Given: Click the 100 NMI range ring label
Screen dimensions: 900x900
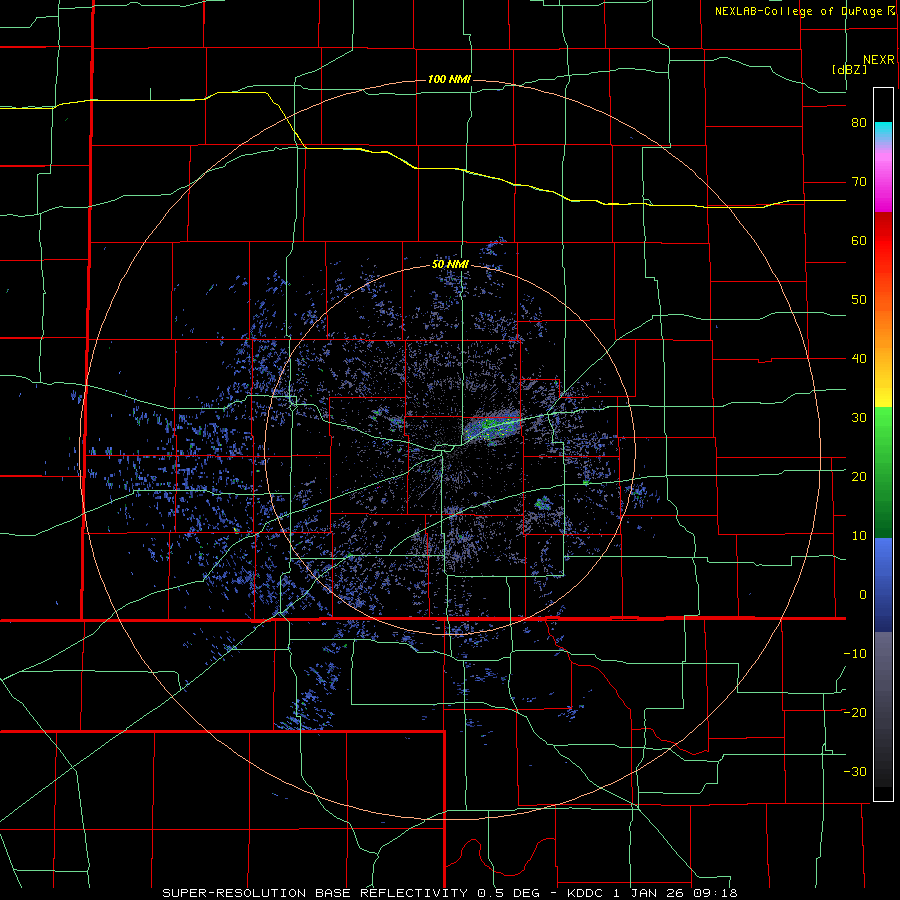Looking at the screenshot, I should pos(449,79).
